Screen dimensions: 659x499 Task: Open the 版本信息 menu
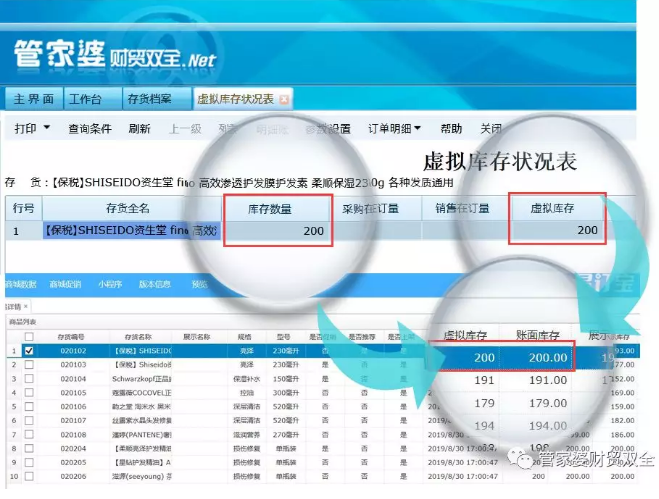[x=155, y=285]
